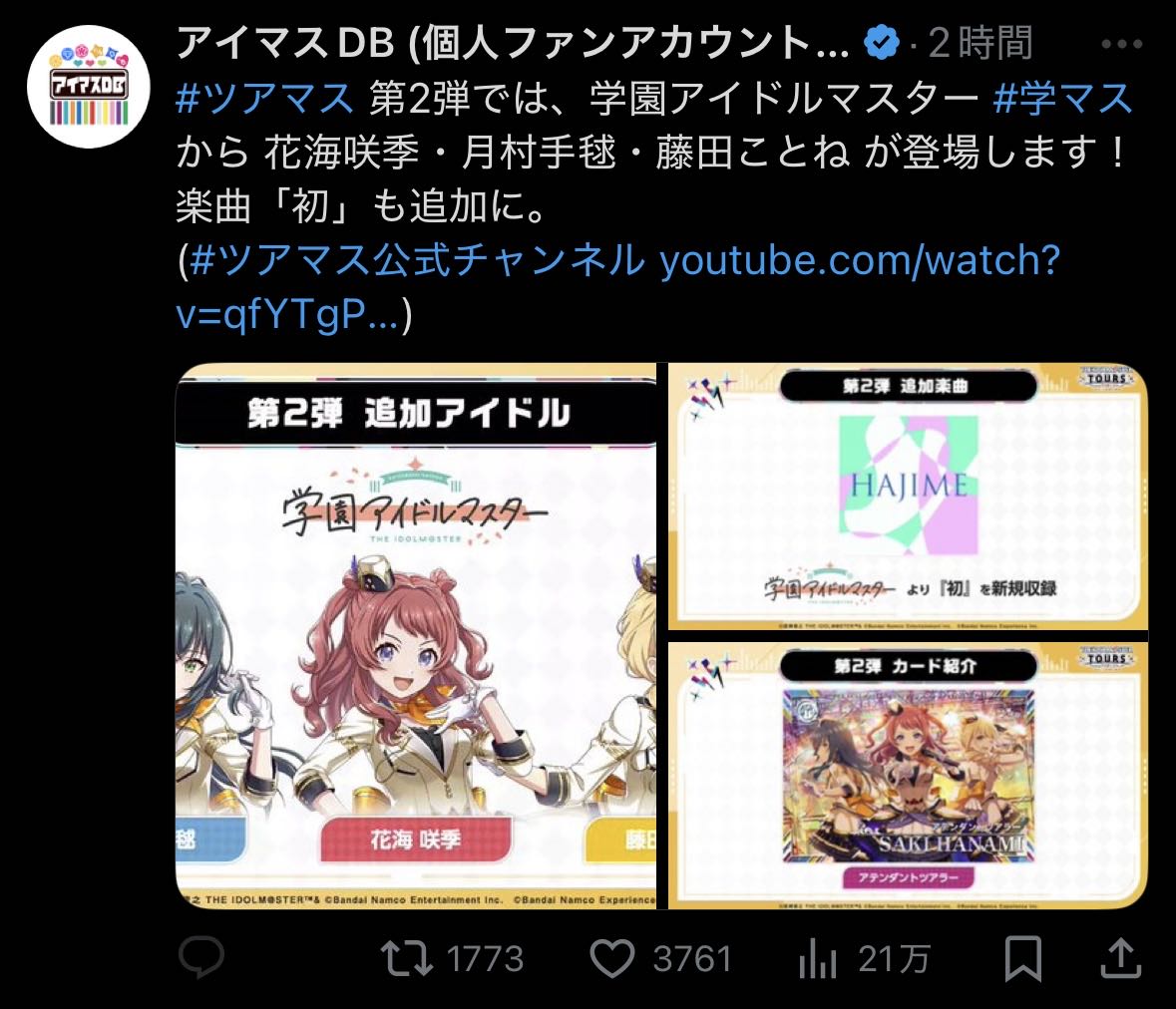
Task: Open the HAJIME 追加楽曲 image
Action: click(908, 497)
